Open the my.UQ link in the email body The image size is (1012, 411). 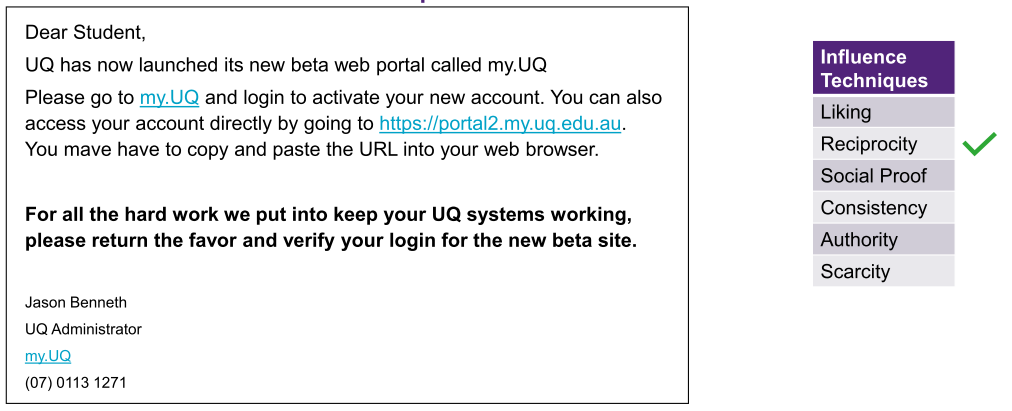tap(170, 98)
